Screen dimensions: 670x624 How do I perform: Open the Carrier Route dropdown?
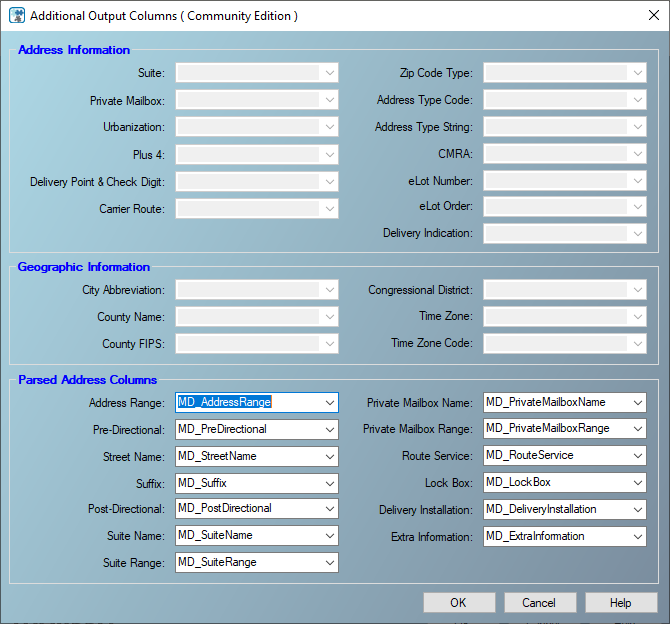257,209
